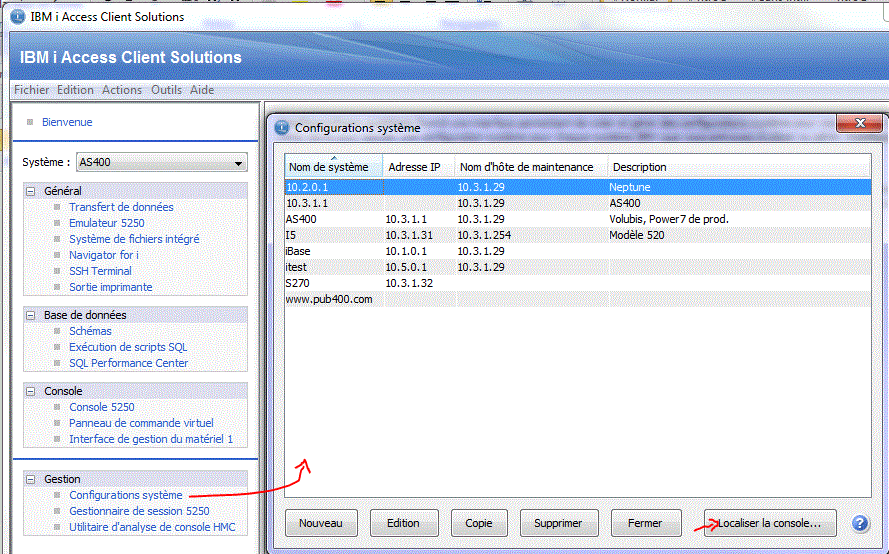
Task: Click the Supprimer button
Action: (558, 523)
